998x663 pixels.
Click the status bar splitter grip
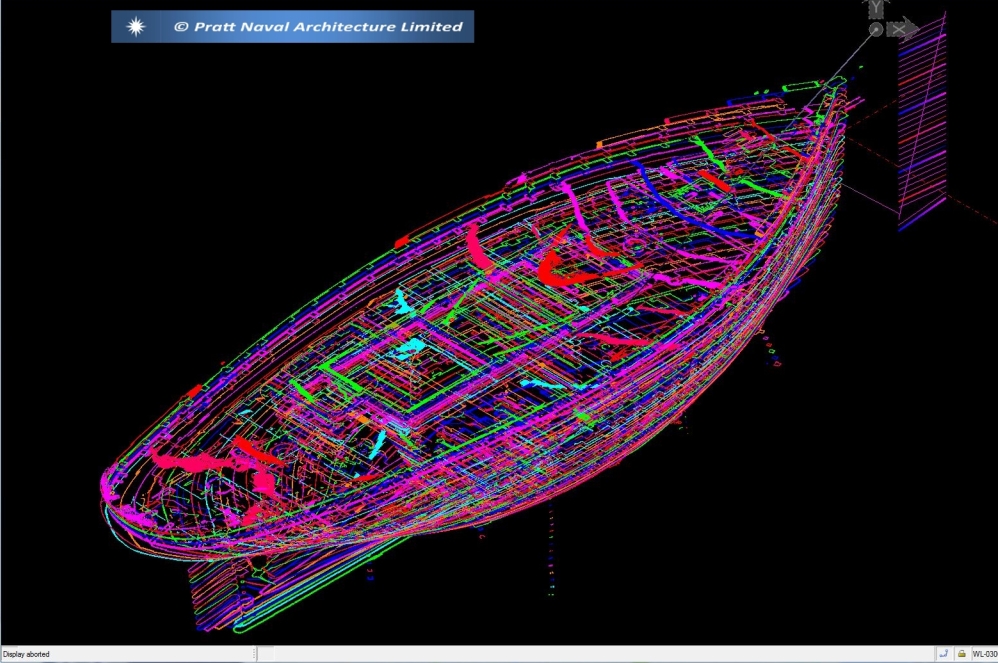(x=256, y=654)
